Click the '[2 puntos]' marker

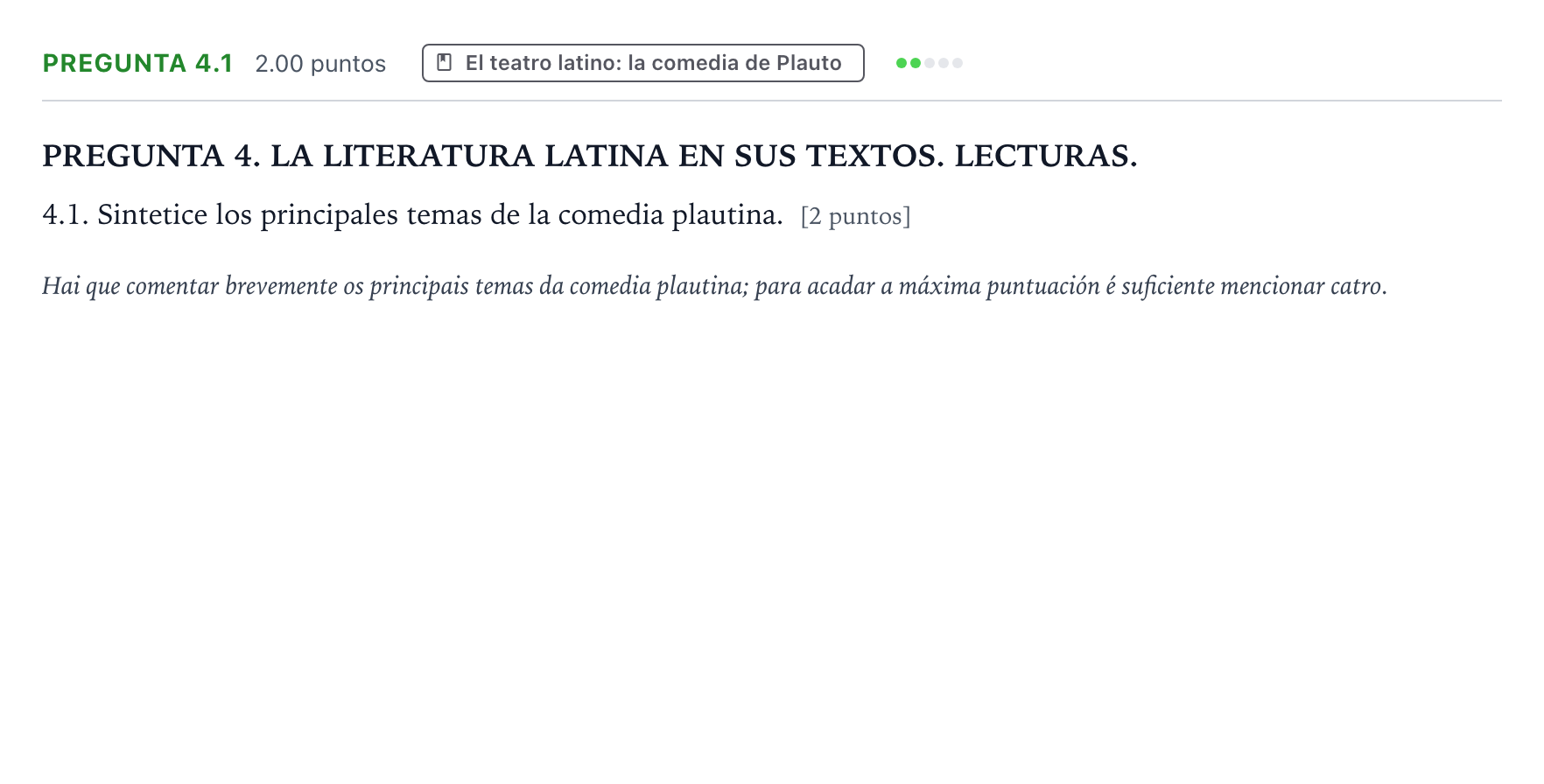[x=856, y=216]
